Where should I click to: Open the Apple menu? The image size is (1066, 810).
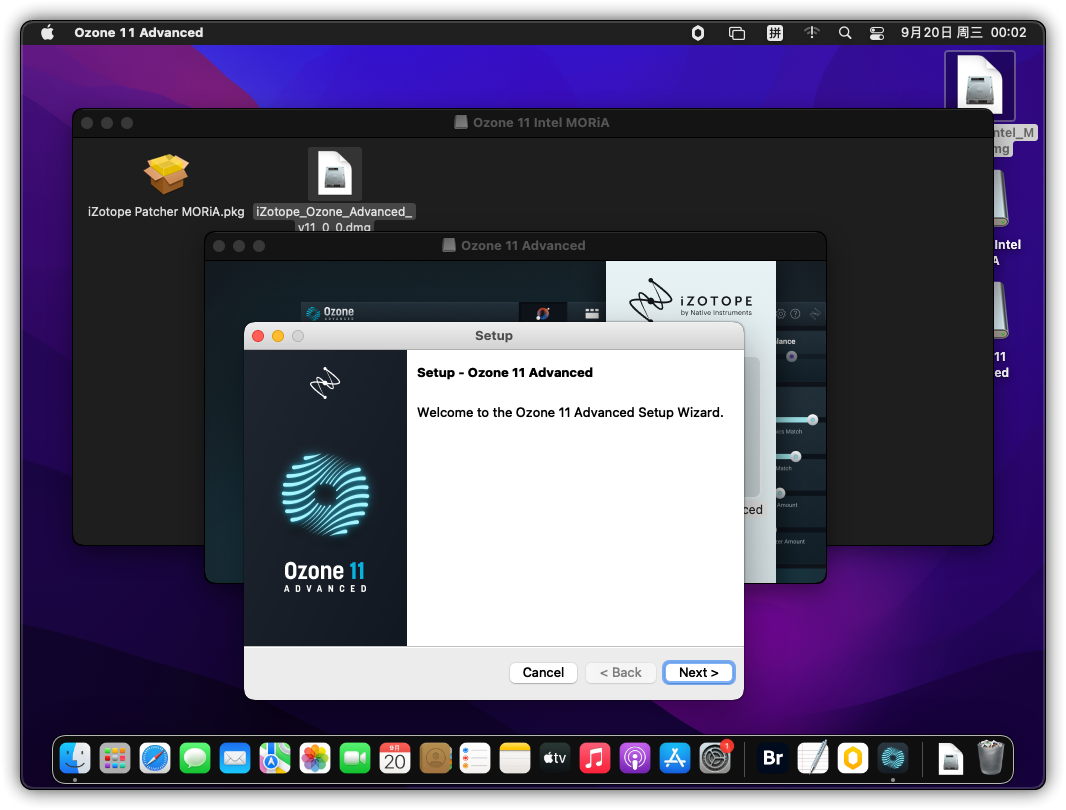tap(48, 33)
